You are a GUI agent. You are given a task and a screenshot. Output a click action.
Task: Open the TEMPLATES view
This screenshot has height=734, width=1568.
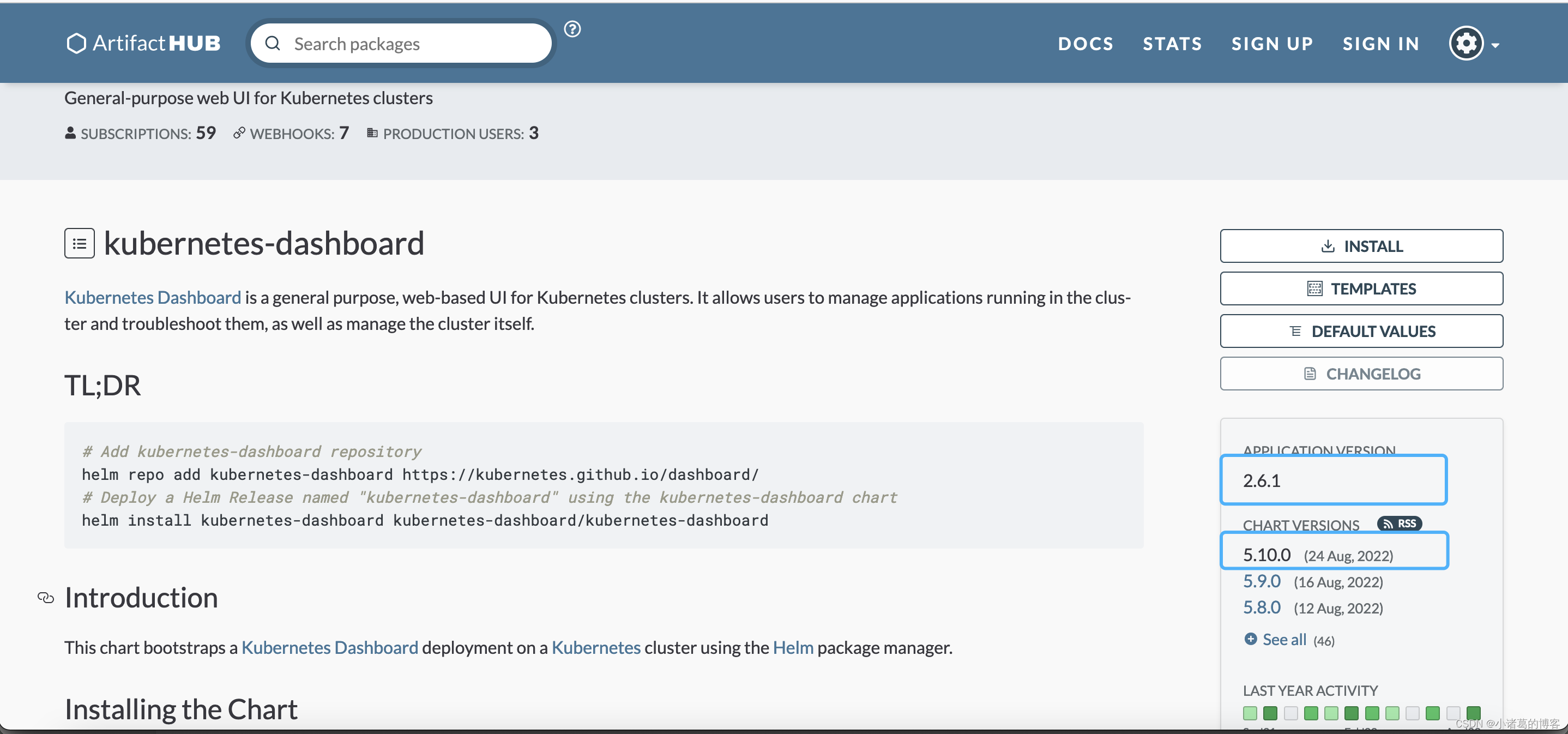(1361, 288)
